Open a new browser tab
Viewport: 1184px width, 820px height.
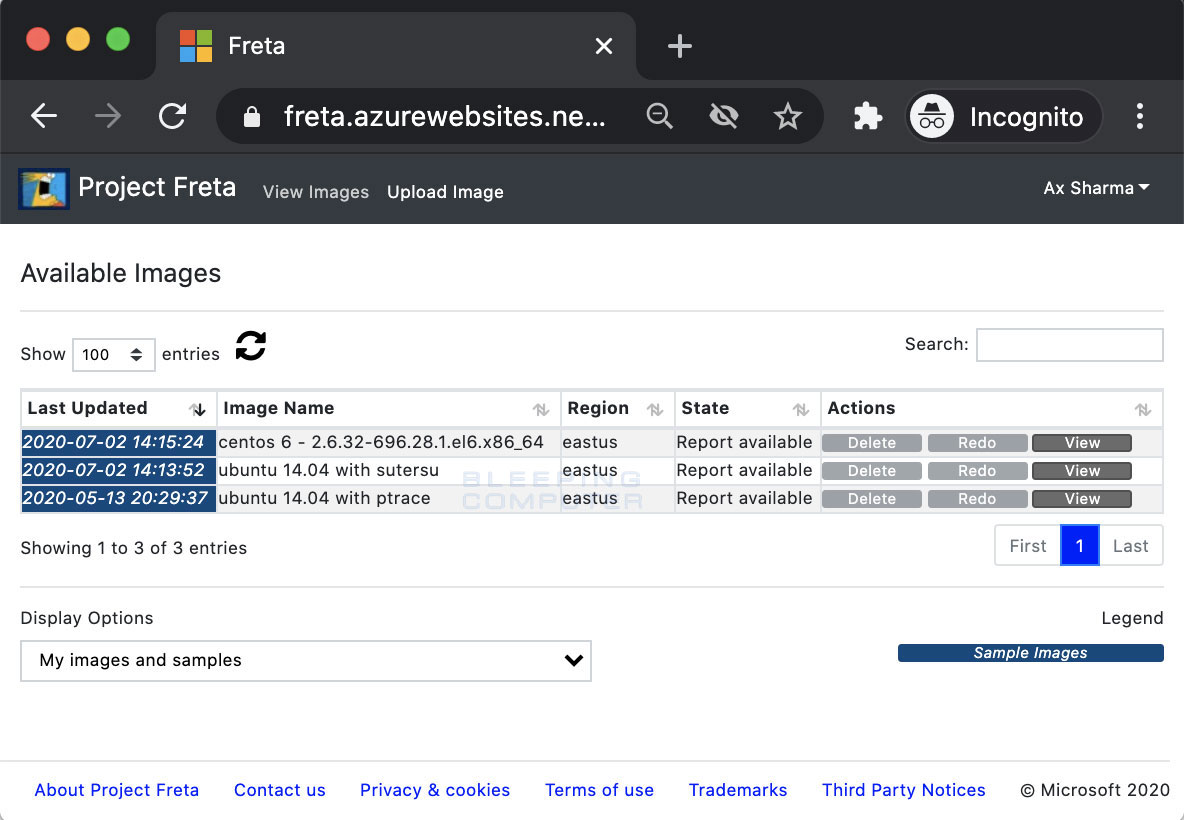click(x=680, y=46)
